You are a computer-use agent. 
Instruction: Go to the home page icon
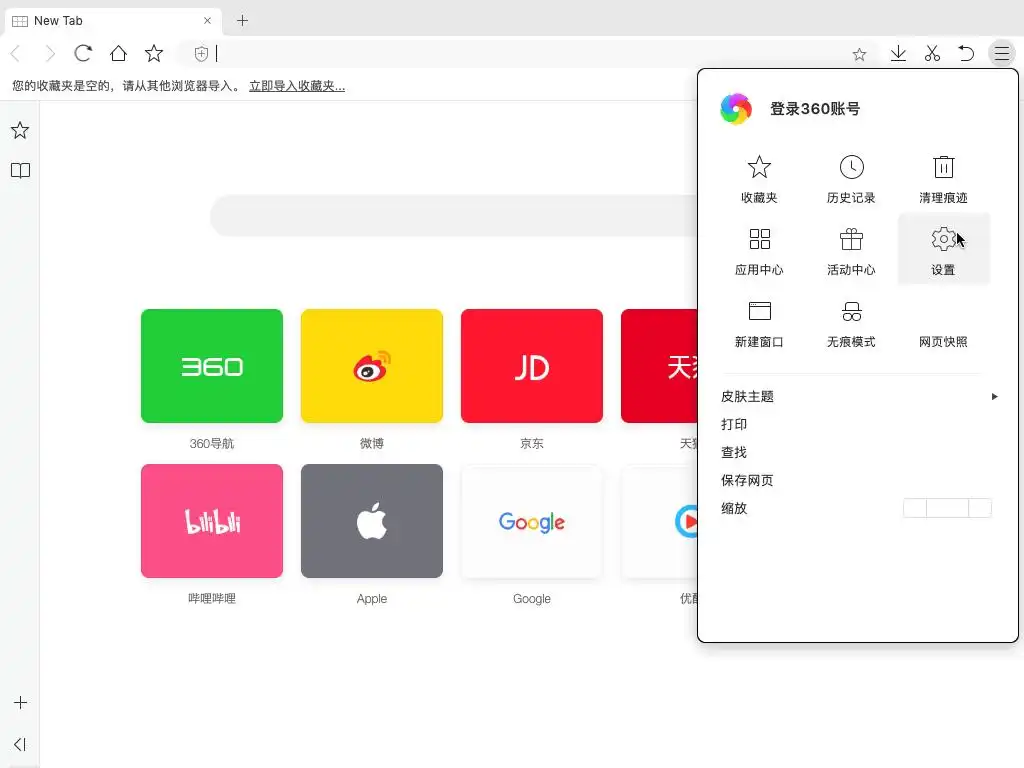118,54
